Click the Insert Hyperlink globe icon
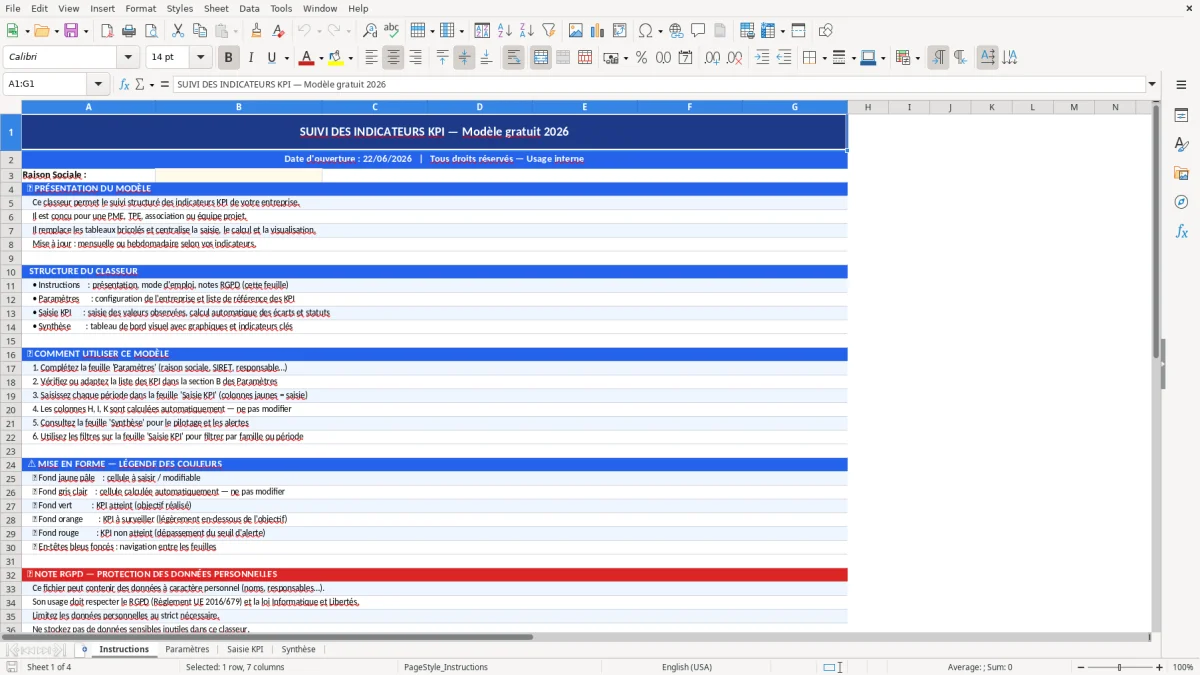Image resolution: width=1200 pixels, height=675 pixels. tap(676, 31)
